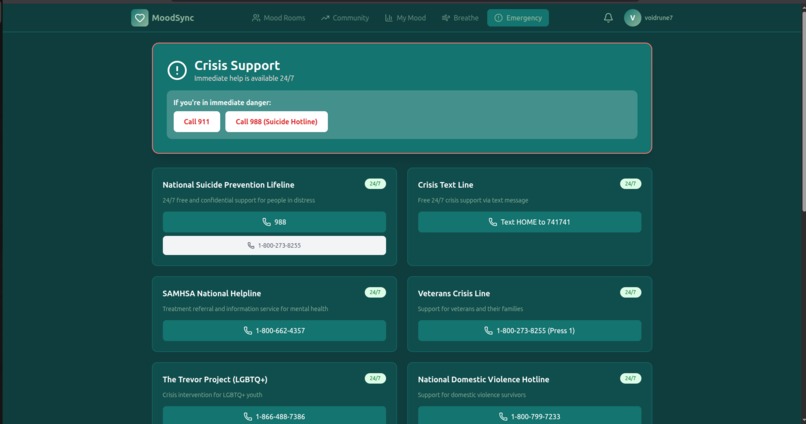Click The Trevor Project (LGBTQ+) heading
The width and height of the screenshot is (806, 424).
click(215, 379)
